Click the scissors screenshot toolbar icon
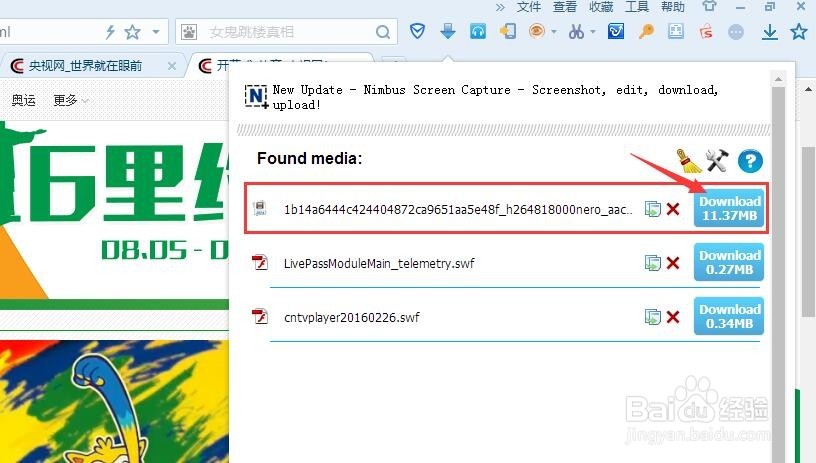Viewport: 816px width, 463px height. (576, 32)
